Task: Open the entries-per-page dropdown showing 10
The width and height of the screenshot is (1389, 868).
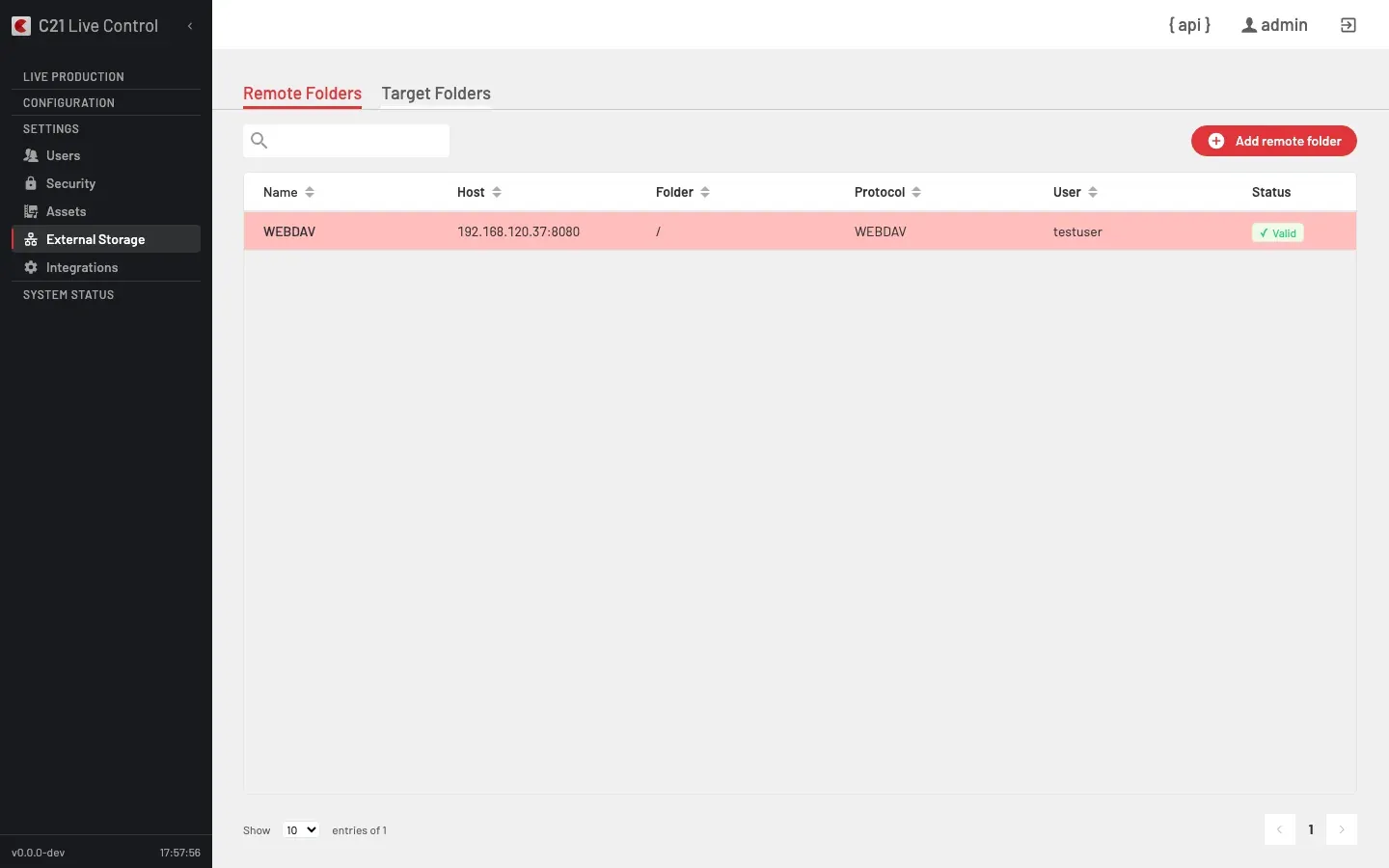Action: coord(301,829)
